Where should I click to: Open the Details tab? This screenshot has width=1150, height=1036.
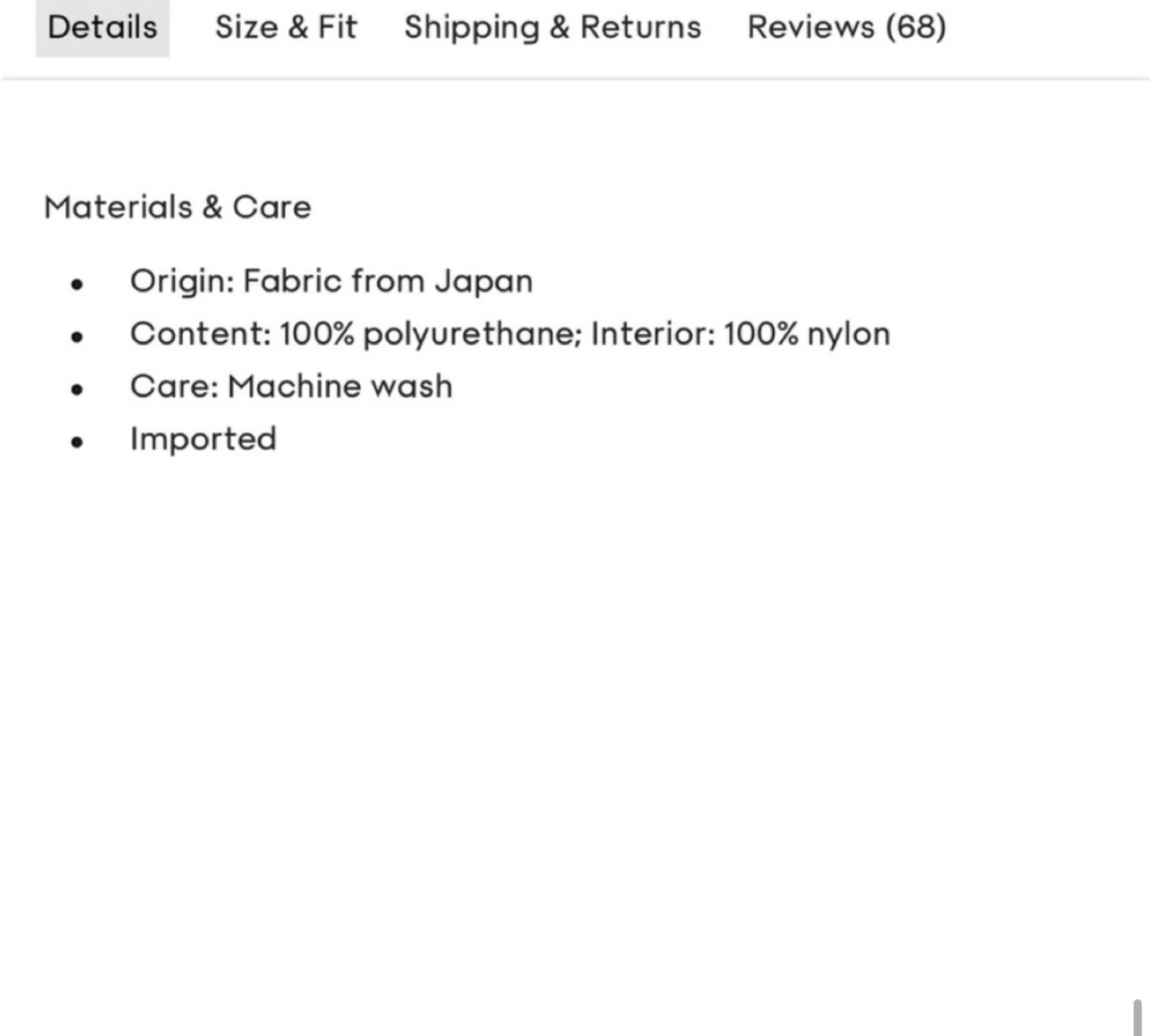(x=102, y=27)
